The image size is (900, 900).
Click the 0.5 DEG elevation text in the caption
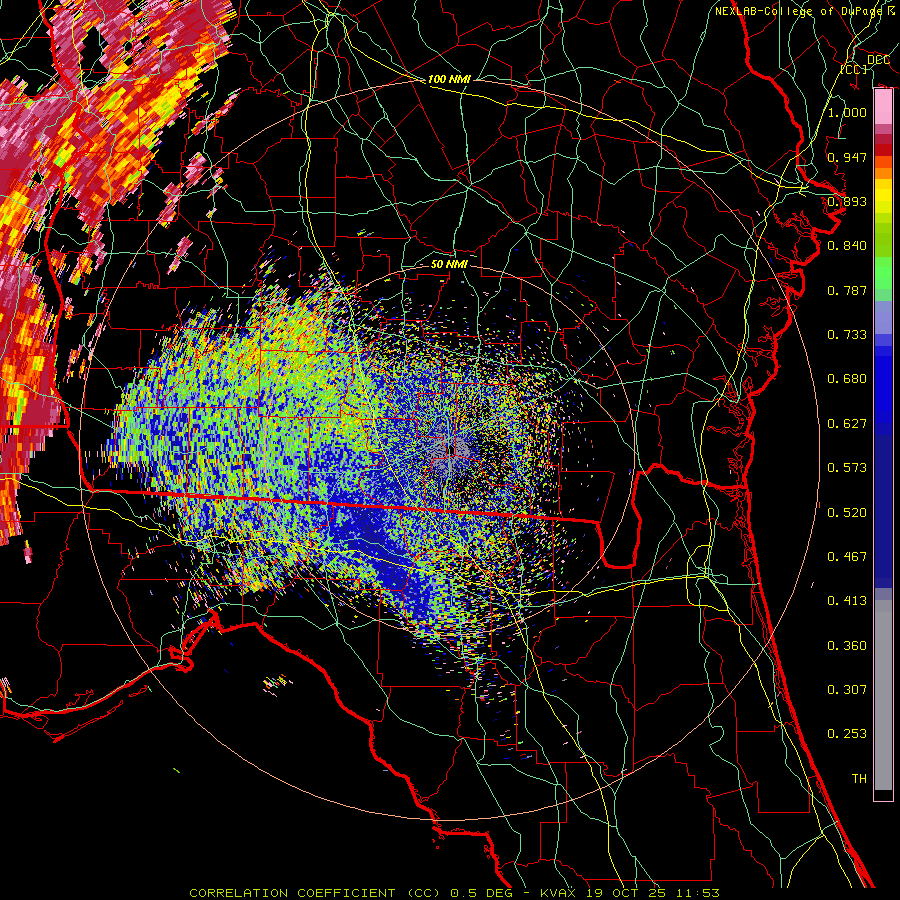483,893
